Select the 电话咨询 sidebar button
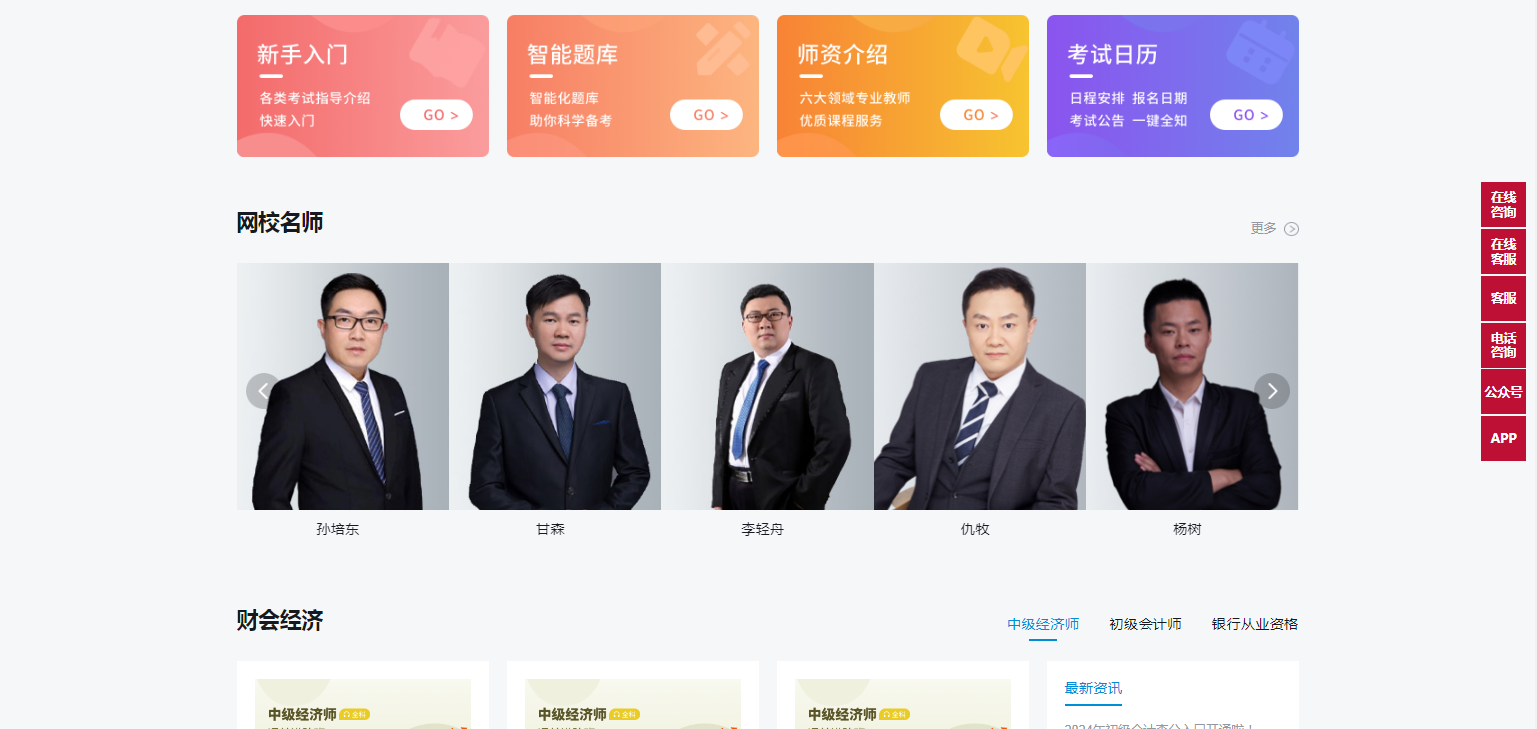This screenshot has height=729, width=1537. (1503, 345)
